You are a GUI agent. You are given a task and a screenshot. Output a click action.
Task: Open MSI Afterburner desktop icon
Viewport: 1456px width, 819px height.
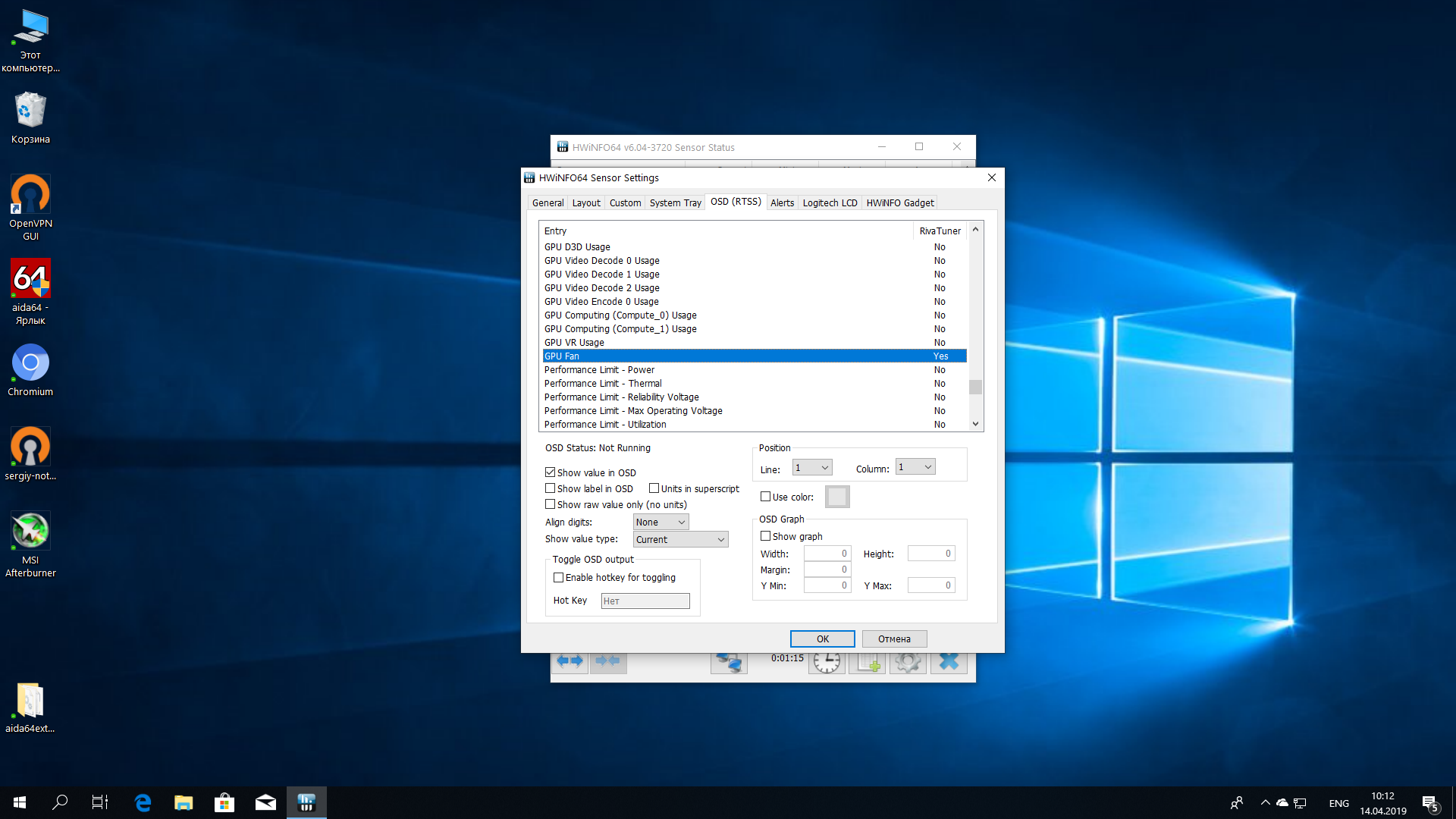pyautogui.click(x=30, y=544)
